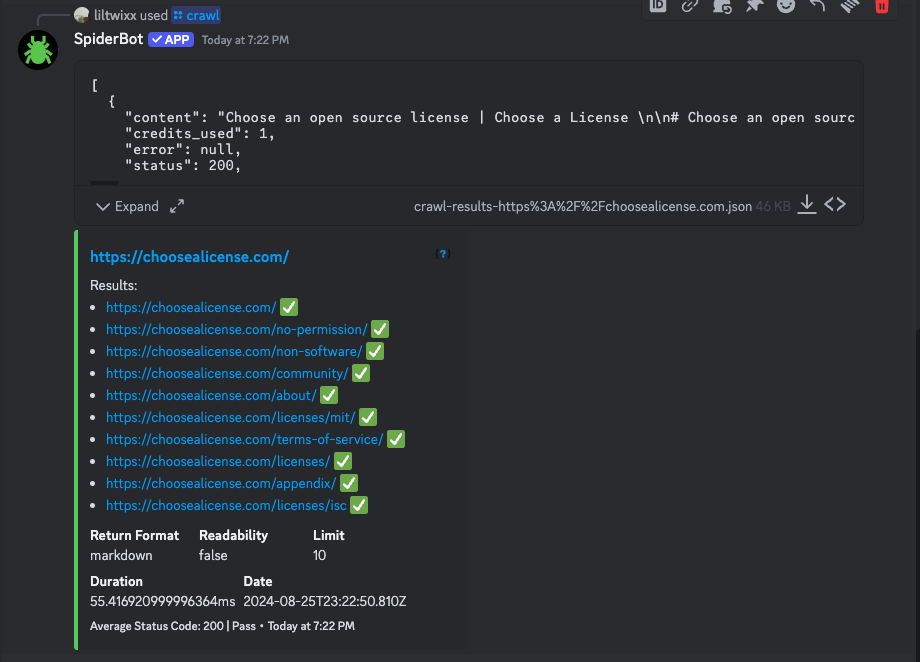The image size is (920, 662).
Task: Click the crawl command tag near liltwixx
Action: pyautogui.click(x=196, y=15)
